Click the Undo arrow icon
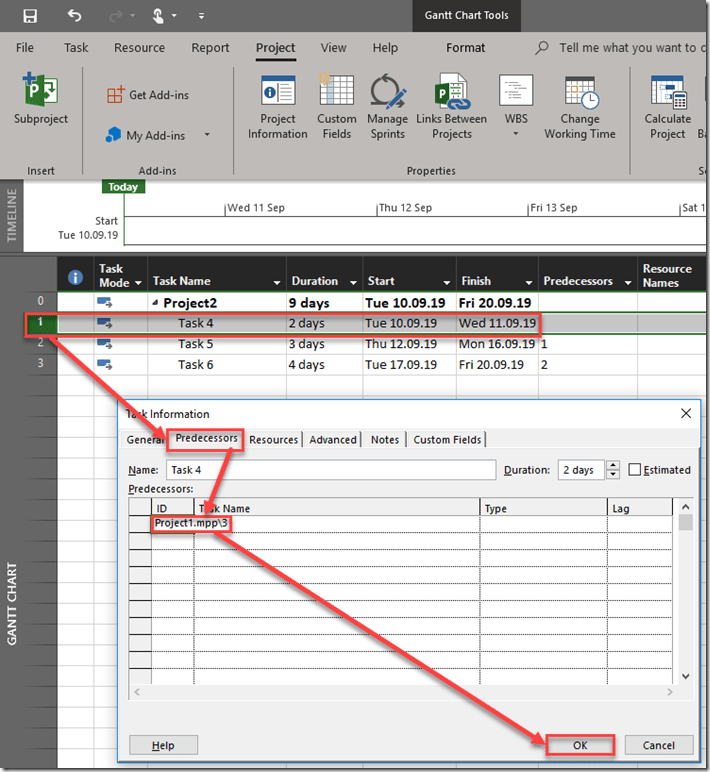The image size is (710, 772). click(x=75, y=16)
